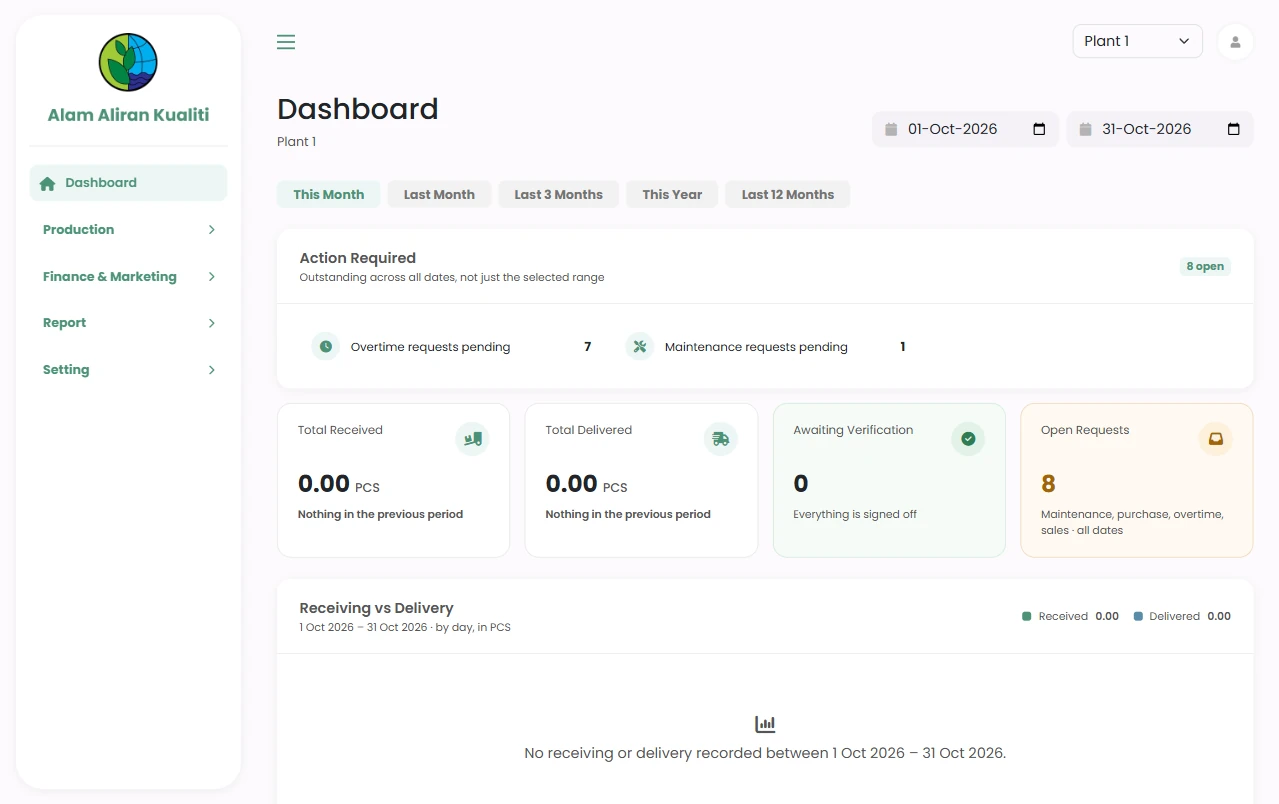Open the Report sidebar menu
The width and height of the screenshot is (1279, 804).
[128, 323]
